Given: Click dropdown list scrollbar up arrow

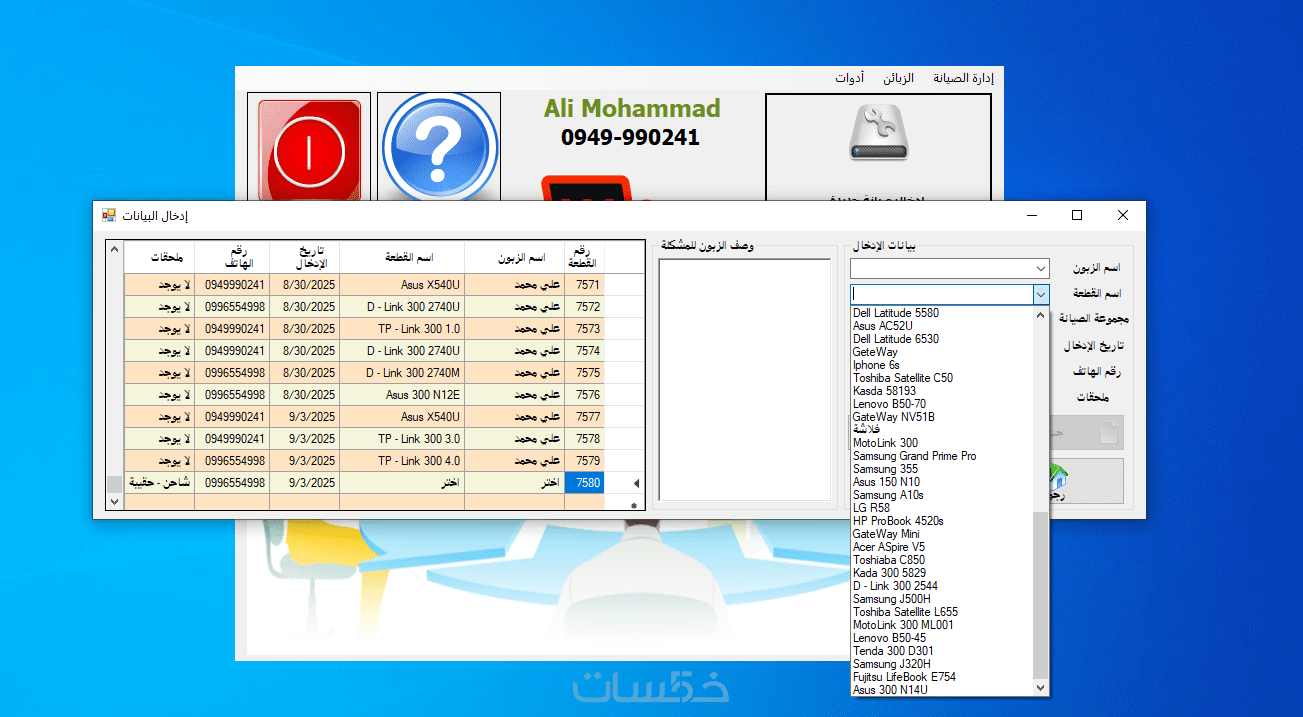Looking at the screenshot, I should click(1041, 315).
